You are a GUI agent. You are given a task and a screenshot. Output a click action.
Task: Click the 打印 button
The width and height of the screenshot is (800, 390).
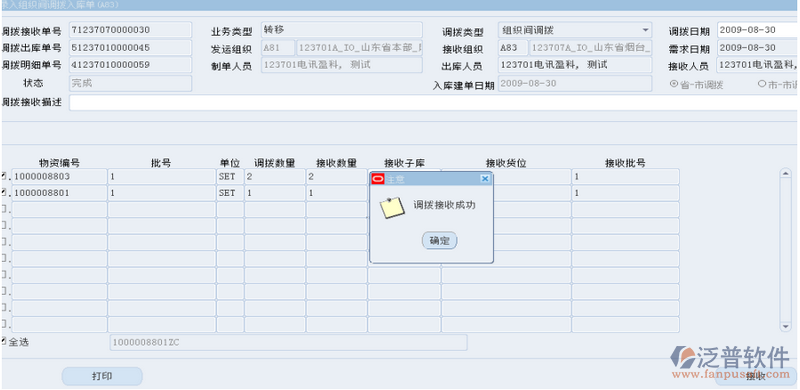coord(102,376)
